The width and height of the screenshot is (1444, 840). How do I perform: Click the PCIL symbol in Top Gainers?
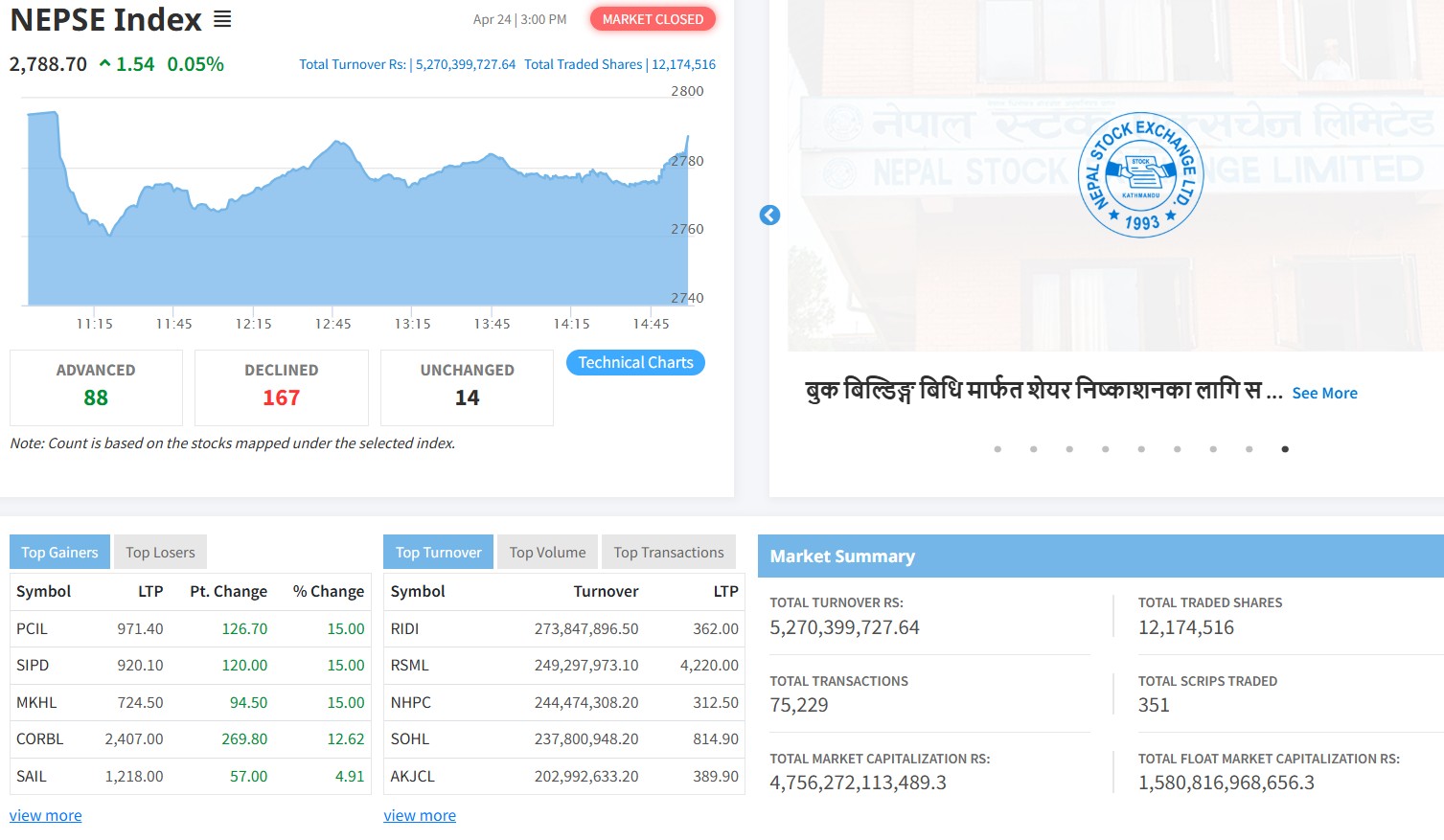[32, 629]
